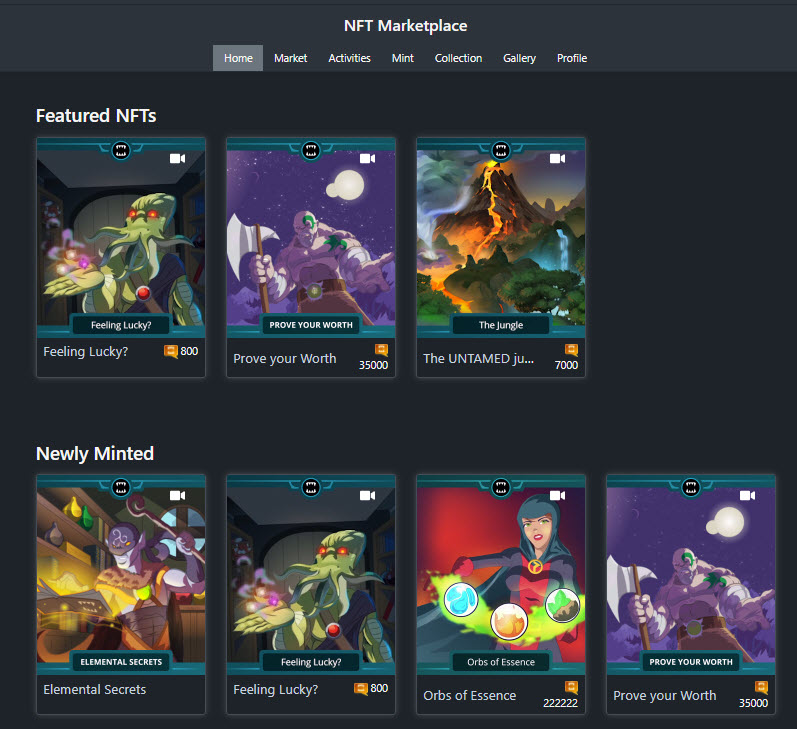Click 'The UNTAMED ju...' card title
797x729 pixels.
pos(478,359)
